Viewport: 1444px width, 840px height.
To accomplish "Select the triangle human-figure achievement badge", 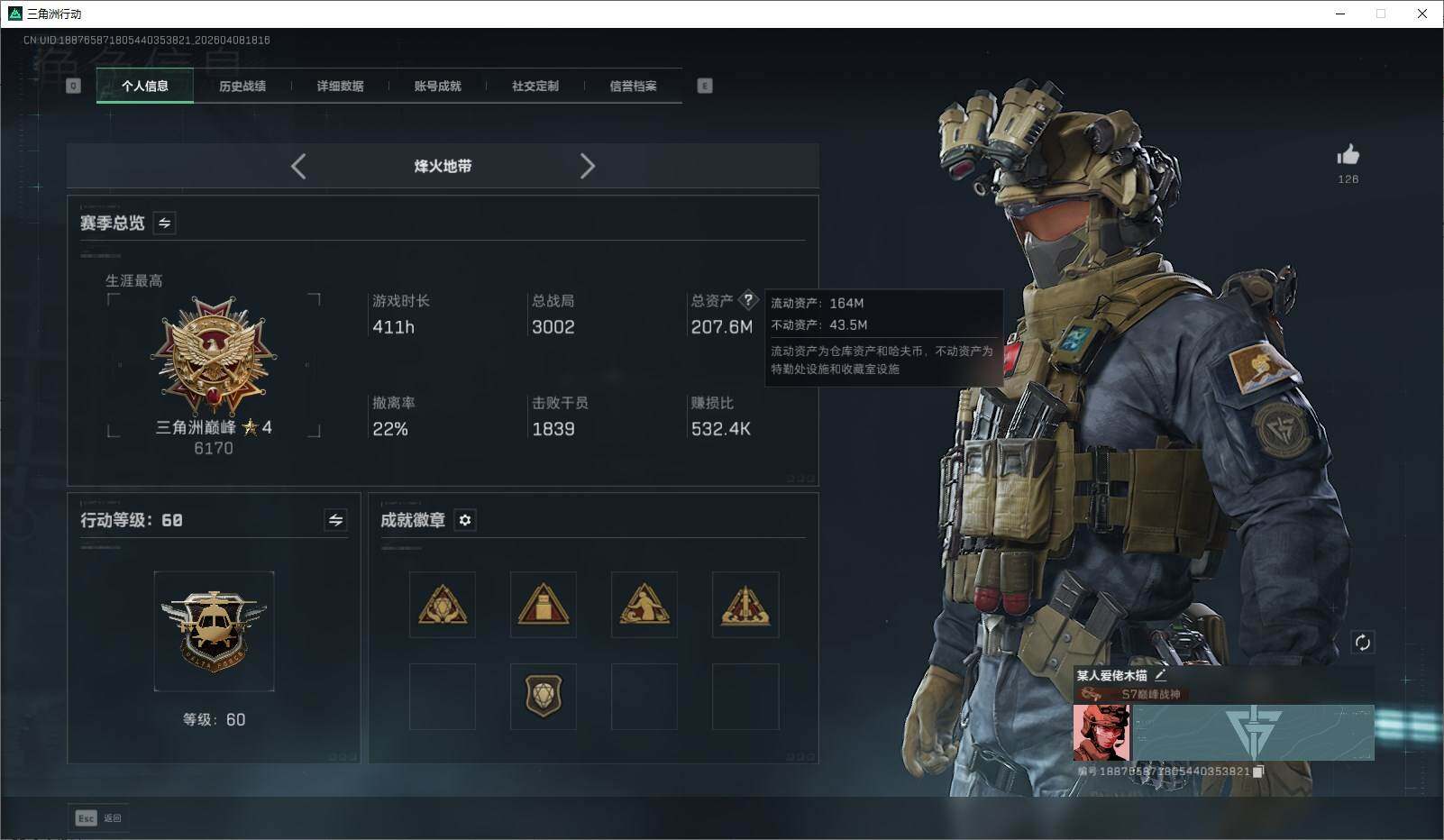I will pyautogui.click(x=644, y=605).
